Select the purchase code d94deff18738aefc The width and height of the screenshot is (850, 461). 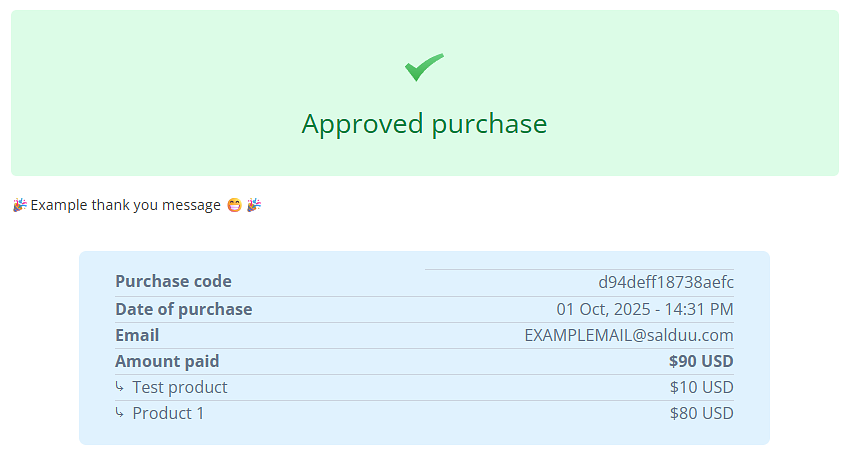666,282
